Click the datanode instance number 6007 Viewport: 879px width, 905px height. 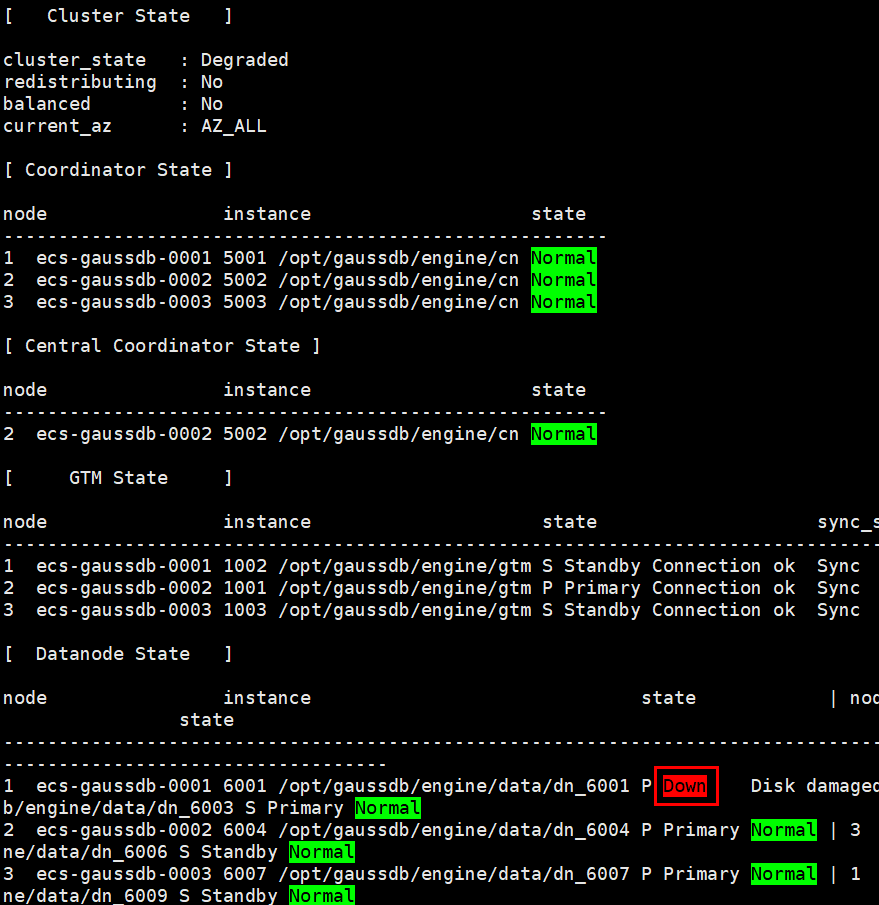pos(245,874)
